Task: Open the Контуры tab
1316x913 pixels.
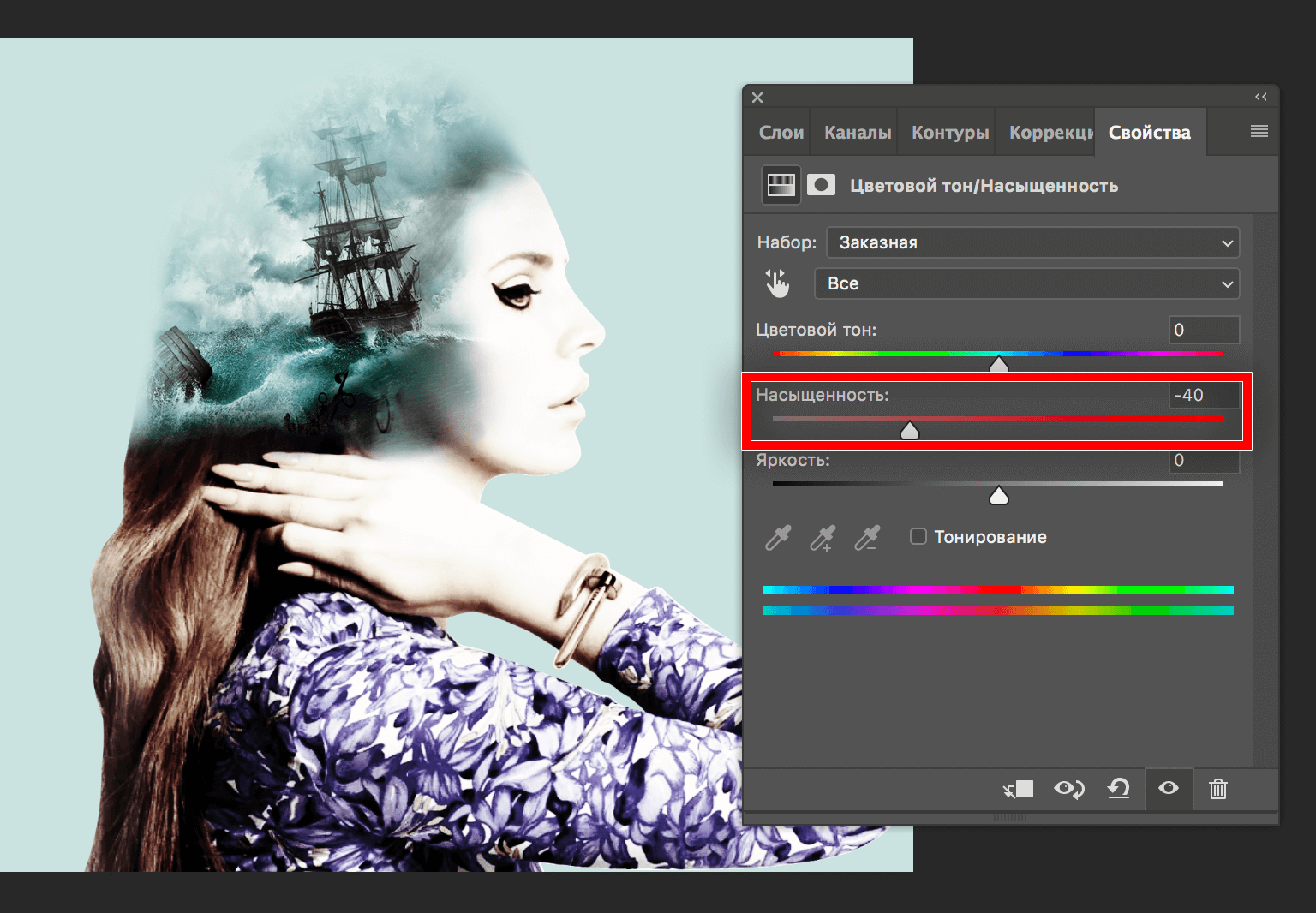Action: point(949,133)
